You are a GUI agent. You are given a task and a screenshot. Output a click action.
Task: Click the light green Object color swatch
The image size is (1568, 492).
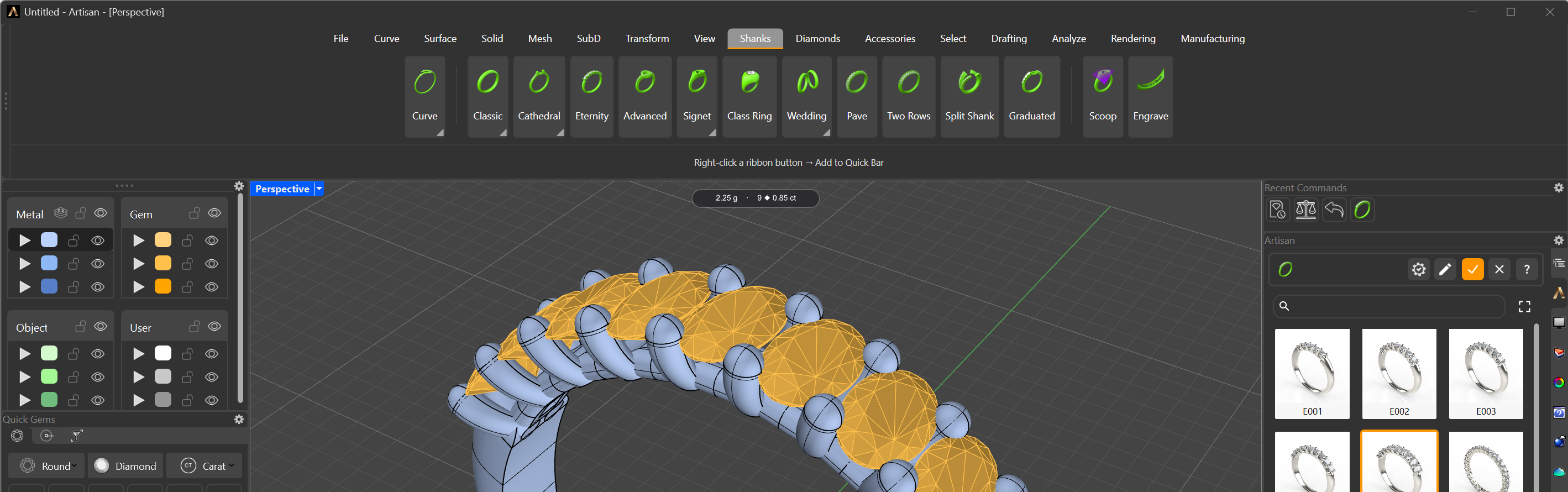(49, 353)
